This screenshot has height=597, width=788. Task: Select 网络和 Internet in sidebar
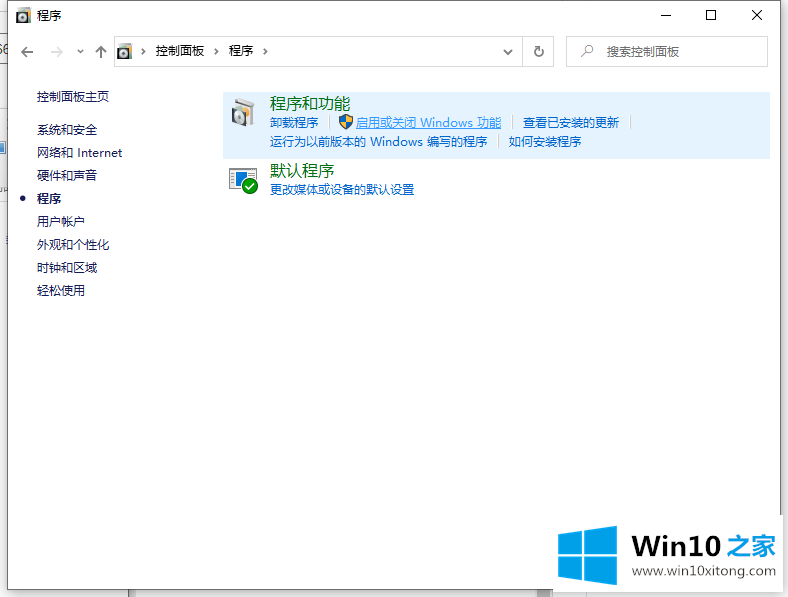pyautogui.click(x=79, y=153)
